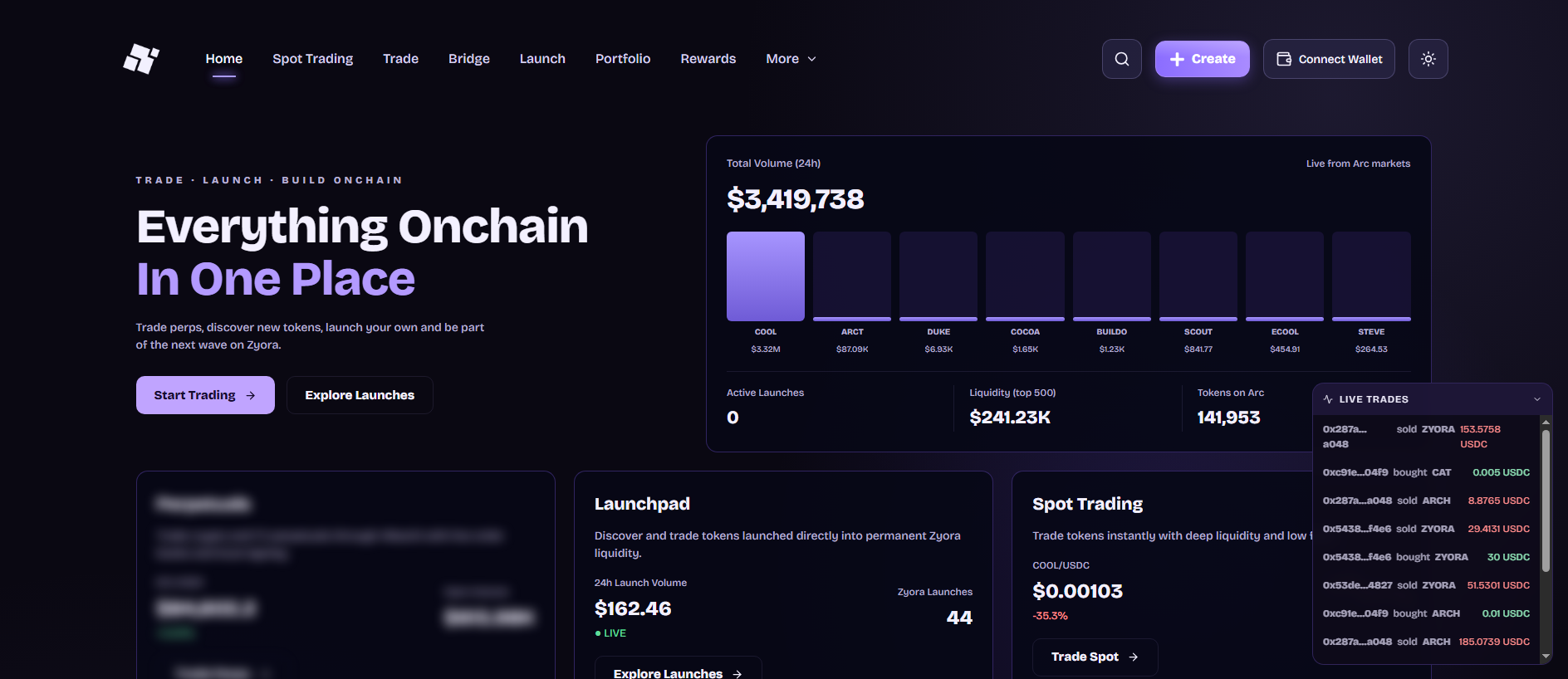Click the Trade Spot button
Image resolution: width=1568 pixels, height=679 pixels.
pos(1095,657)
